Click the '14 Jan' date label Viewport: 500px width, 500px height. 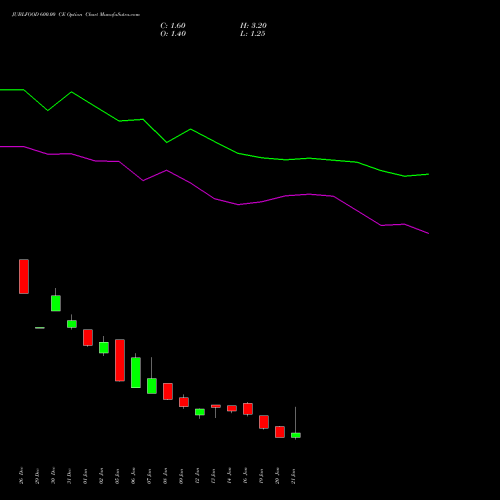(229, 476)
